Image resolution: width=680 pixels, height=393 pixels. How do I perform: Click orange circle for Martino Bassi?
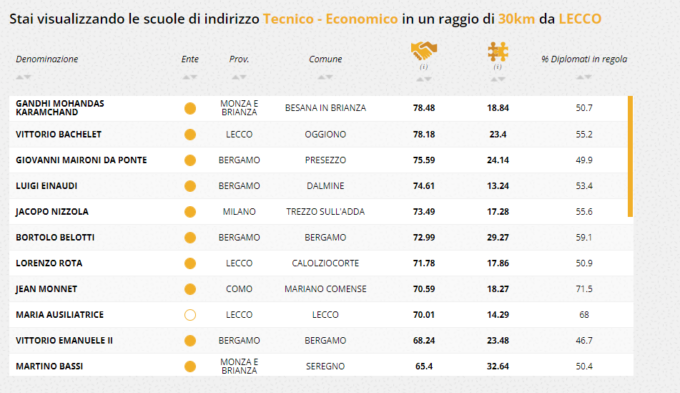pos(190,367)
